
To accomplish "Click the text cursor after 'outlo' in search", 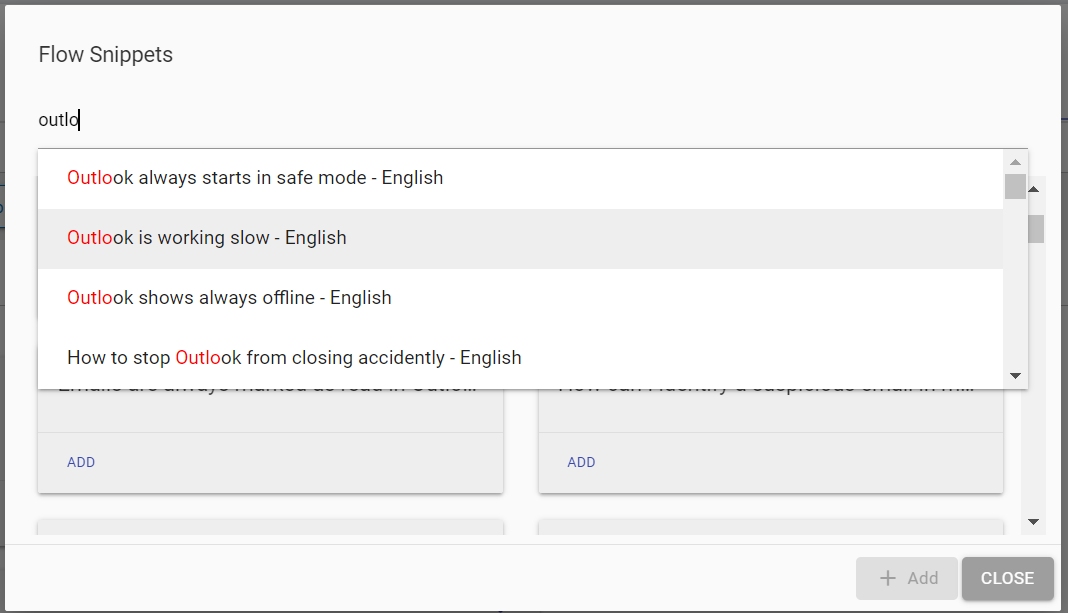I will [x=79, y=119].
